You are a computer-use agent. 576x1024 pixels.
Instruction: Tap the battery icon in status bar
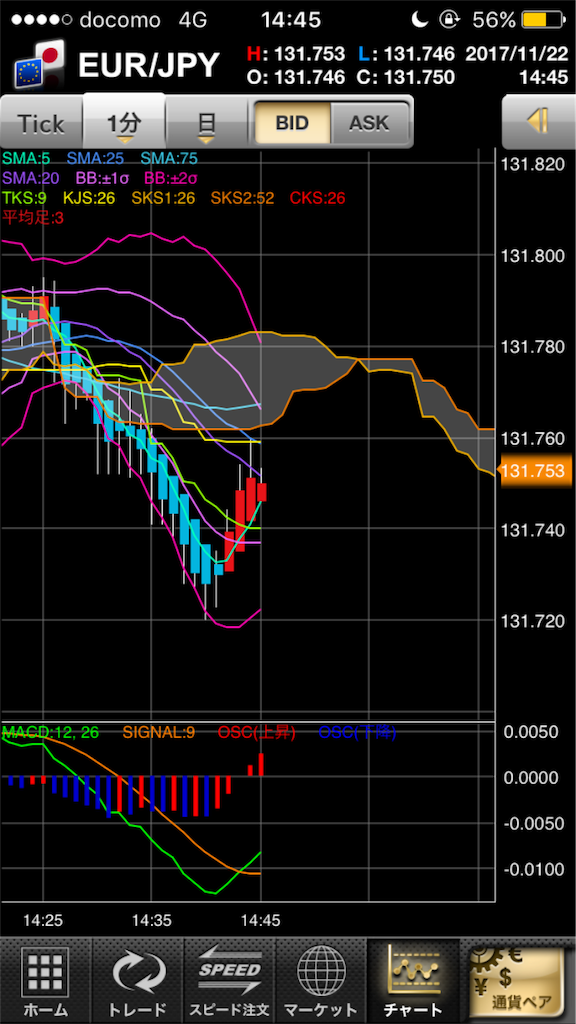[543, 20]
